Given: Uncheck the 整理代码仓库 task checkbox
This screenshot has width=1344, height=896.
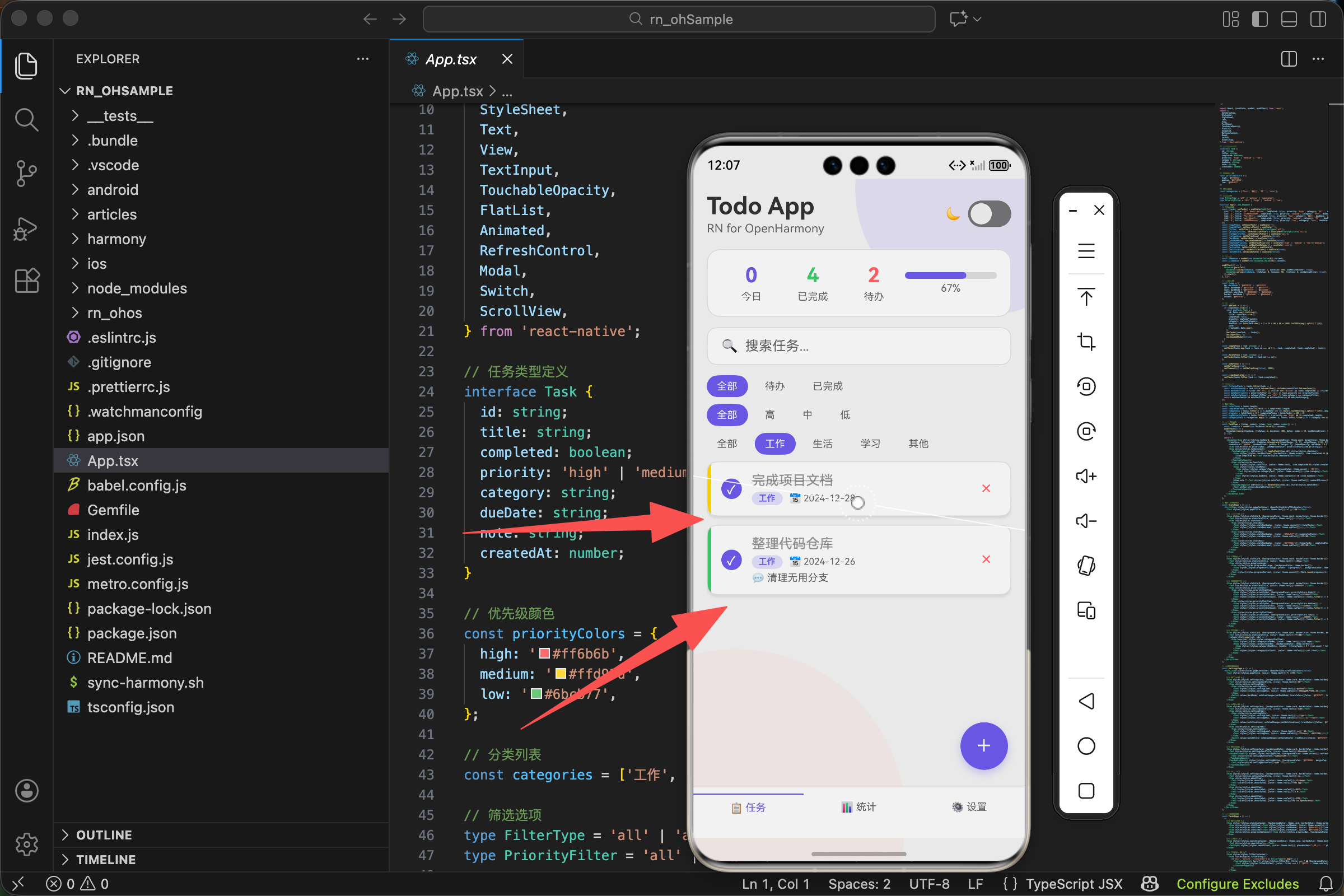Looking at the screenshot, I should click(x=731, y=560).
